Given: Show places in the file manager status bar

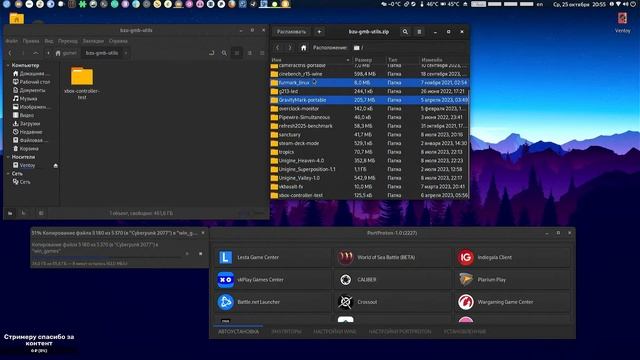Looking at the screenshot, I should point(10,213).
